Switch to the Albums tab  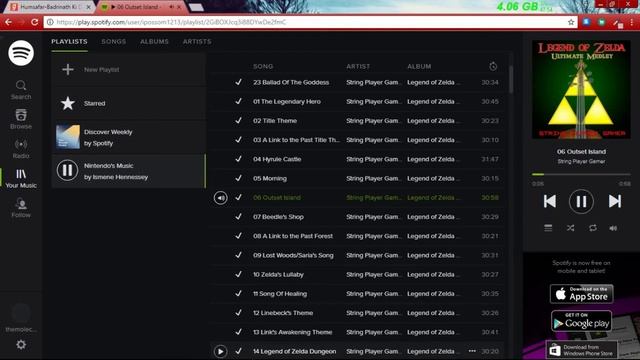click(x=154, y=42)
